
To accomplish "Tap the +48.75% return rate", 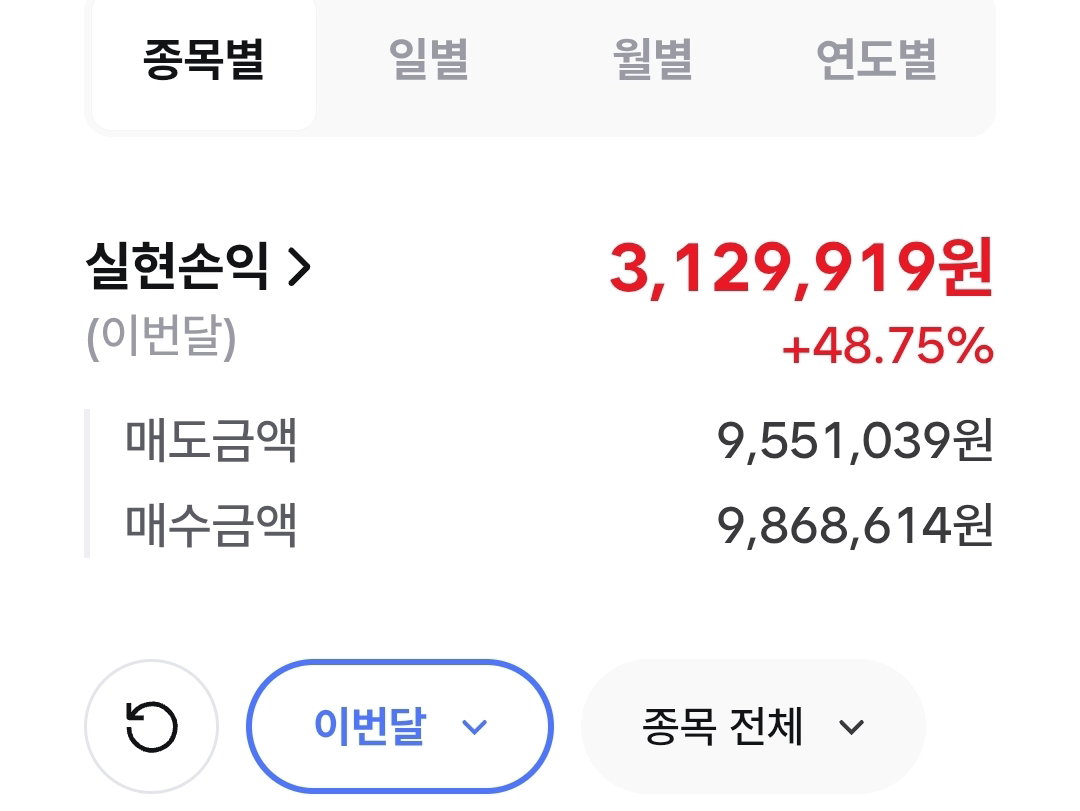I will point(888,346).
